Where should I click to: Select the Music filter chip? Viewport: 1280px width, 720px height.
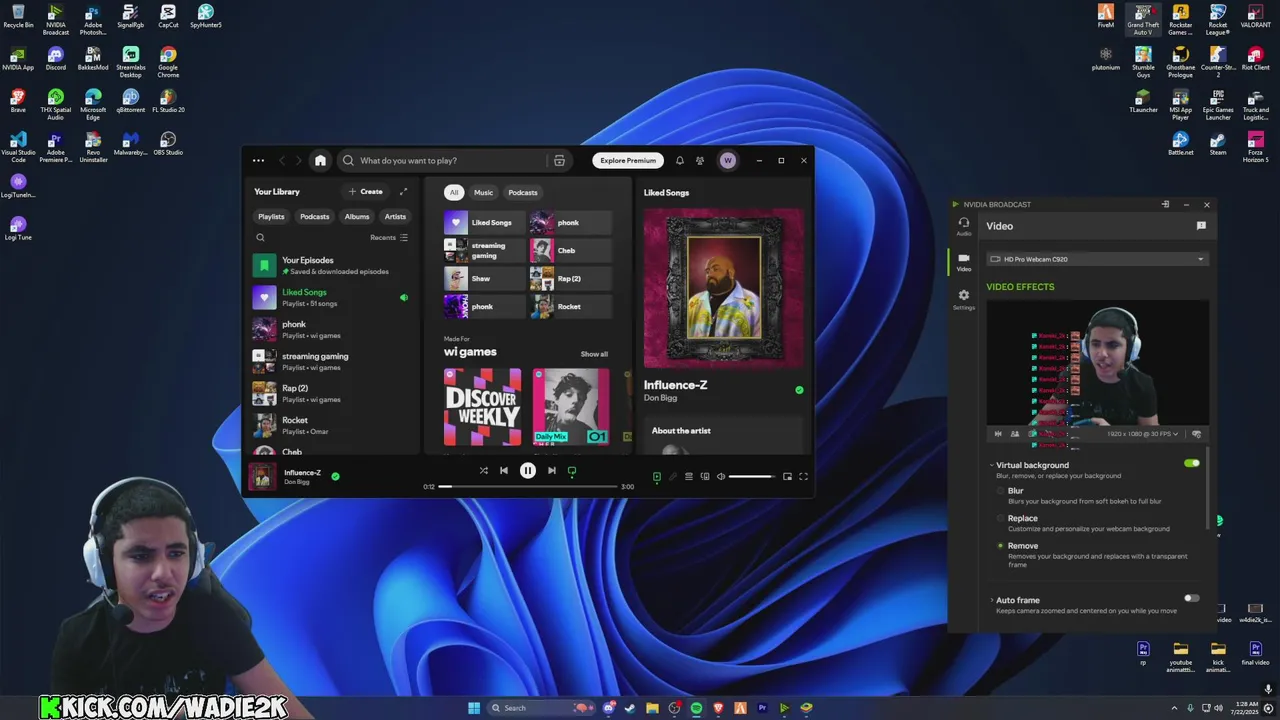point(483,192)
